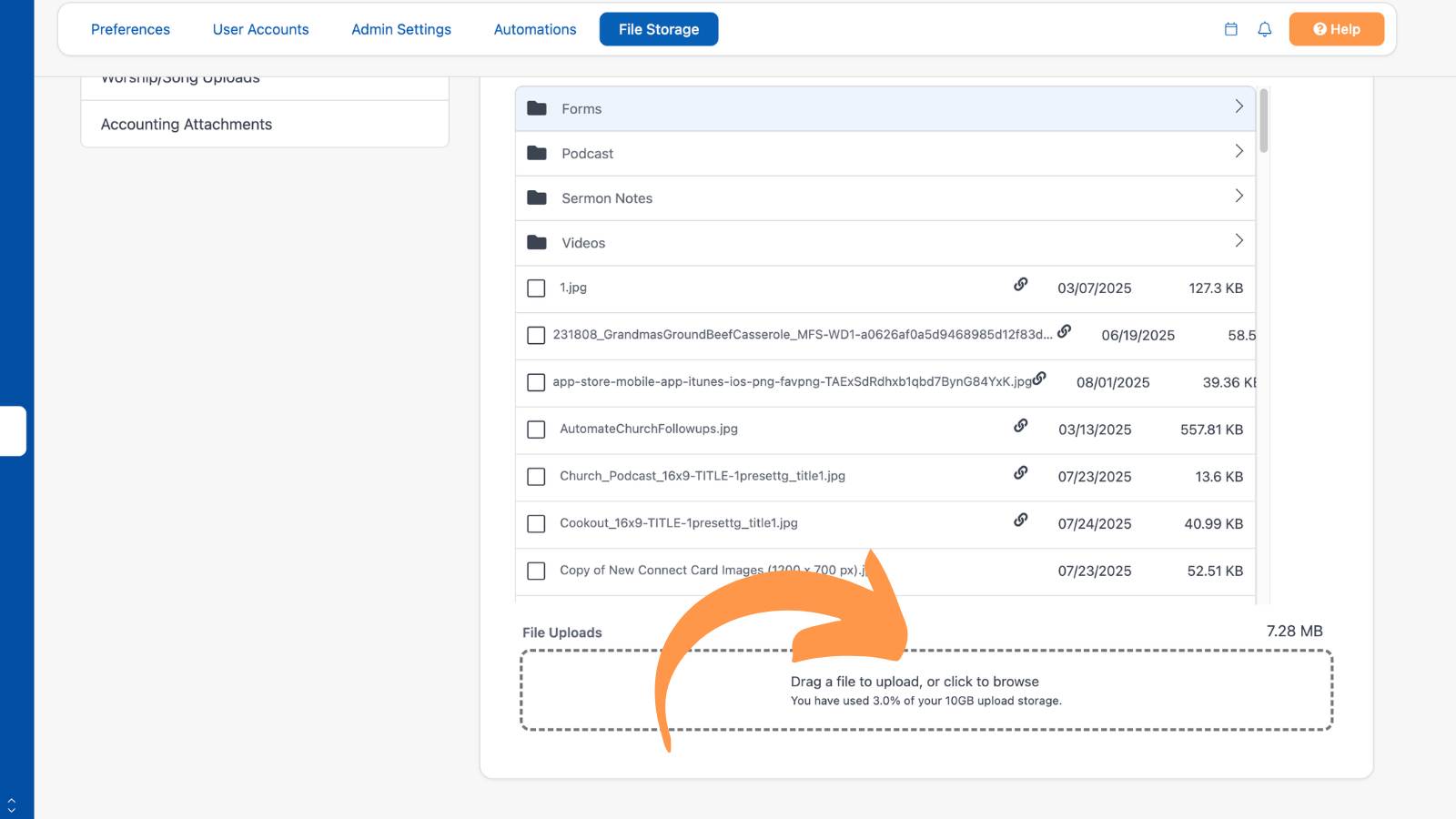The image size is (1456, 819).
Task: Click the AutomateChurchFollowups.jpg file name
Action: pos(649,429)
